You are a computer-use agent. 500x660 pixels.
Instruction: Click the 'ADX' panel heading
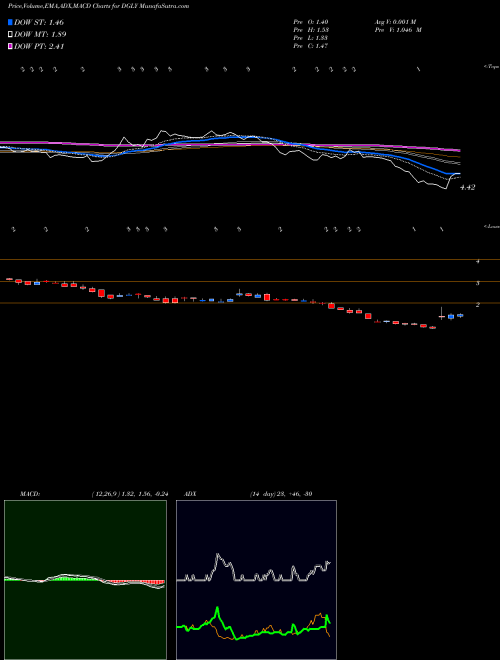190,494
